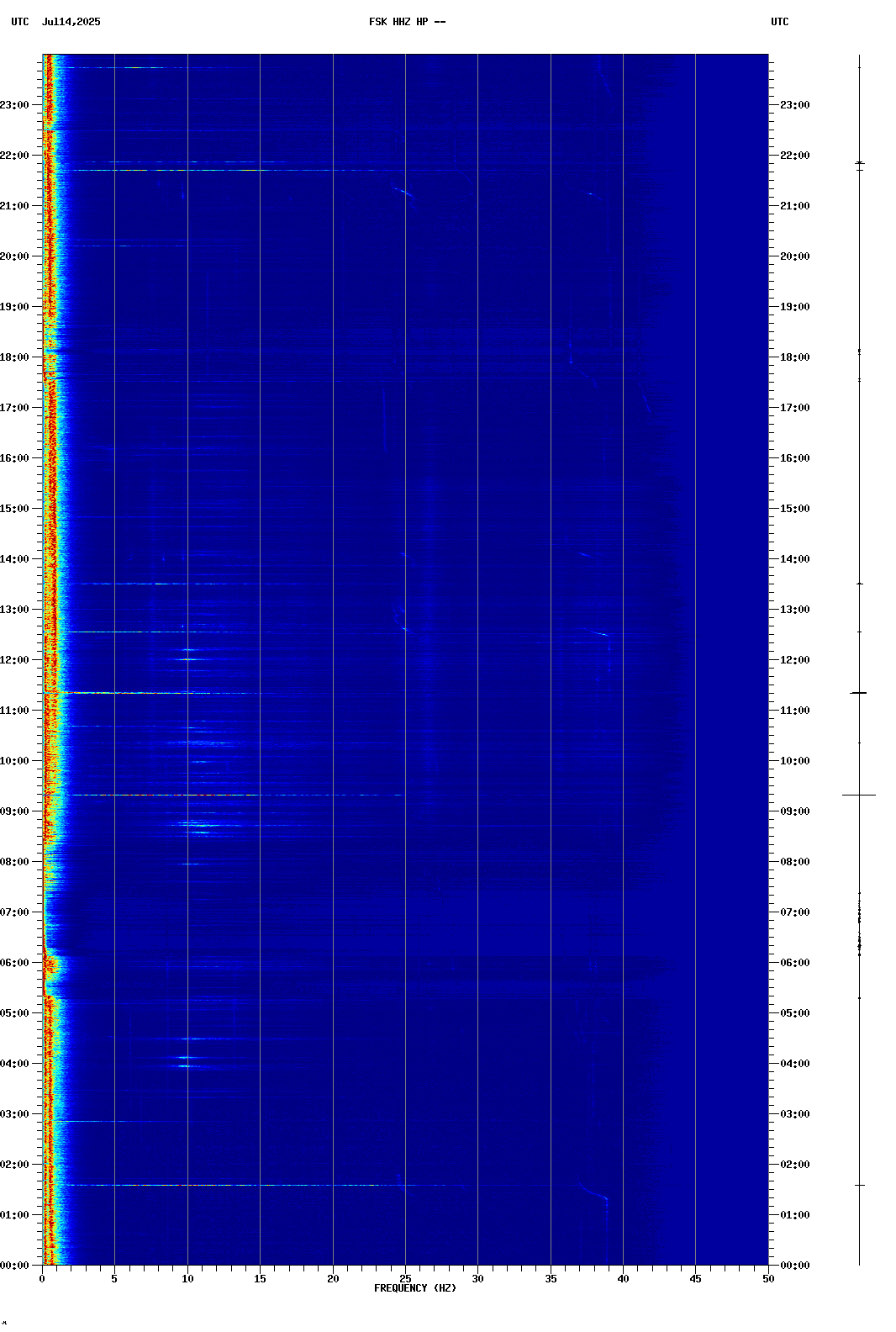Click the UTC label beside the date
Screen dimensions: 896x1332
[x=20, y=22]
